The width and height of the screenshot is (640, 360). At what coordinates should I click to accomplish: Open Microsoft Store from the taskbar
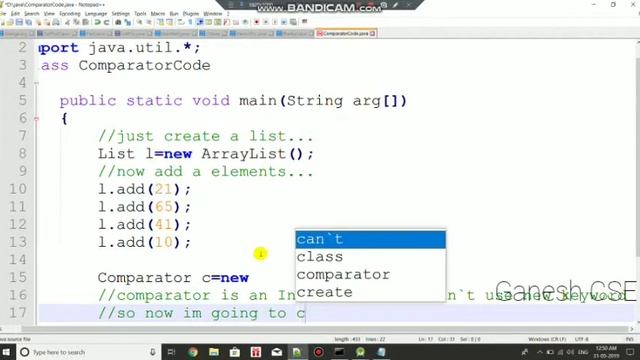click(x=235, y=352)
